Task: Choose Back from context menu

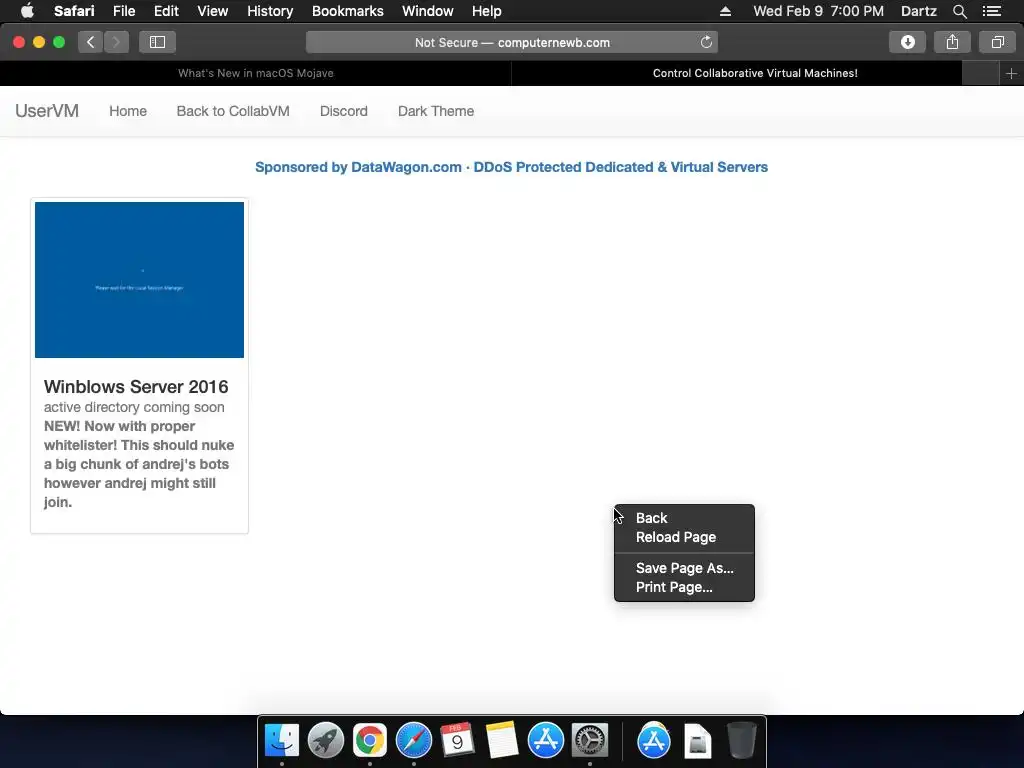Action: click(684, 518)
